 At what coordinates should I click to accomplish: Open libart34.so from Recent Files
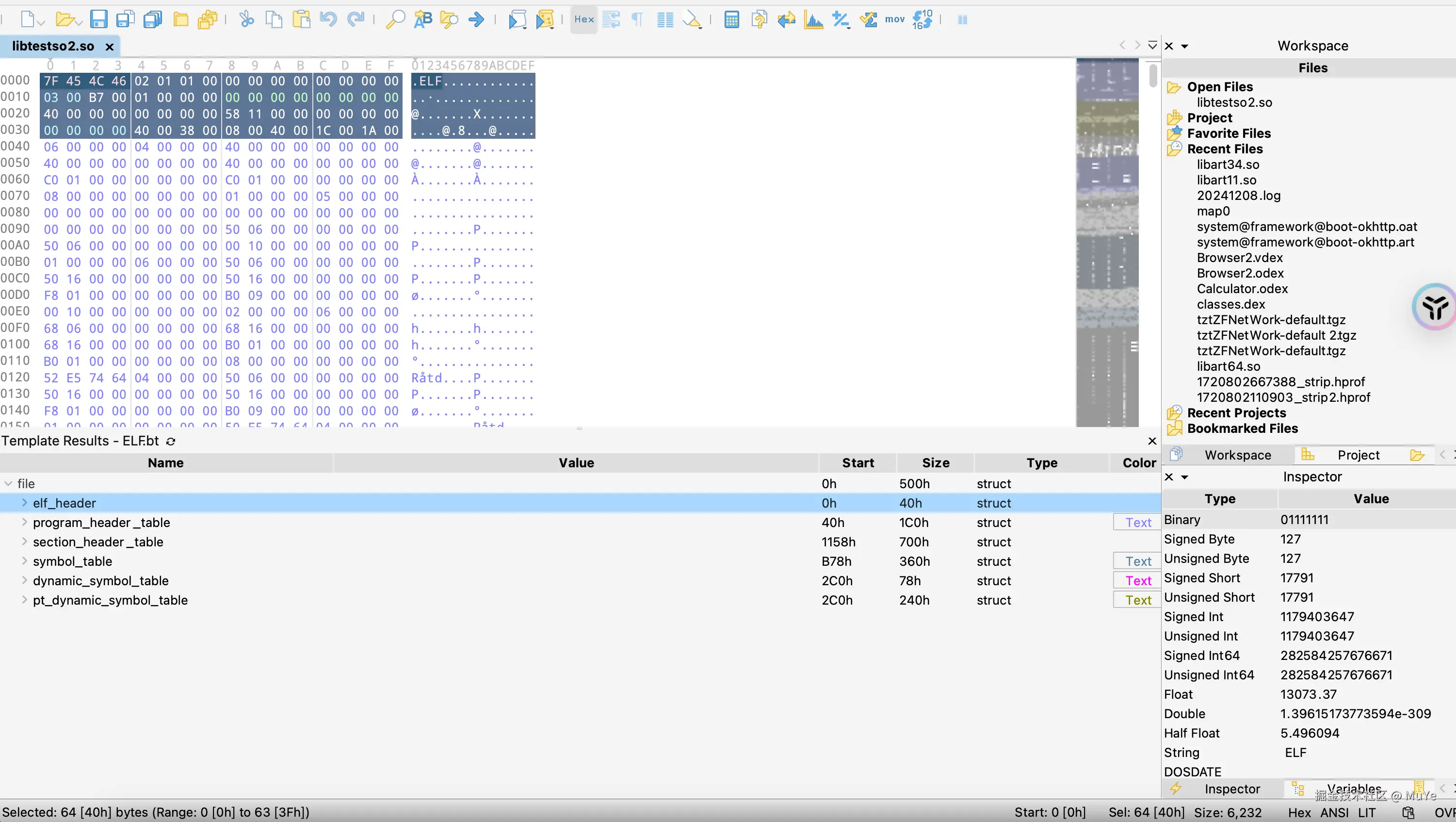1228,164
